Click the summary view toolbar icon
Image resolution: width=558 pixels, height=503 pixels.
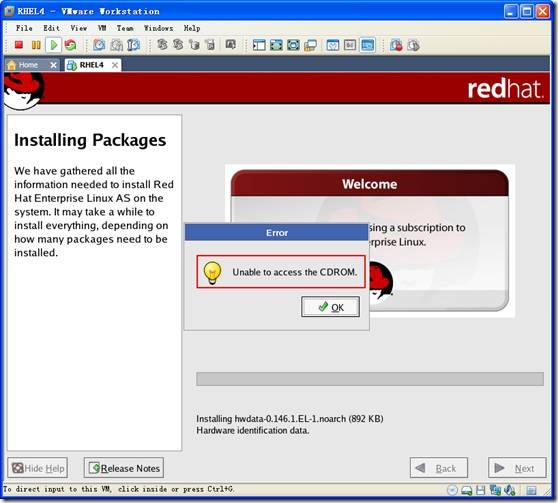point(333,45)
